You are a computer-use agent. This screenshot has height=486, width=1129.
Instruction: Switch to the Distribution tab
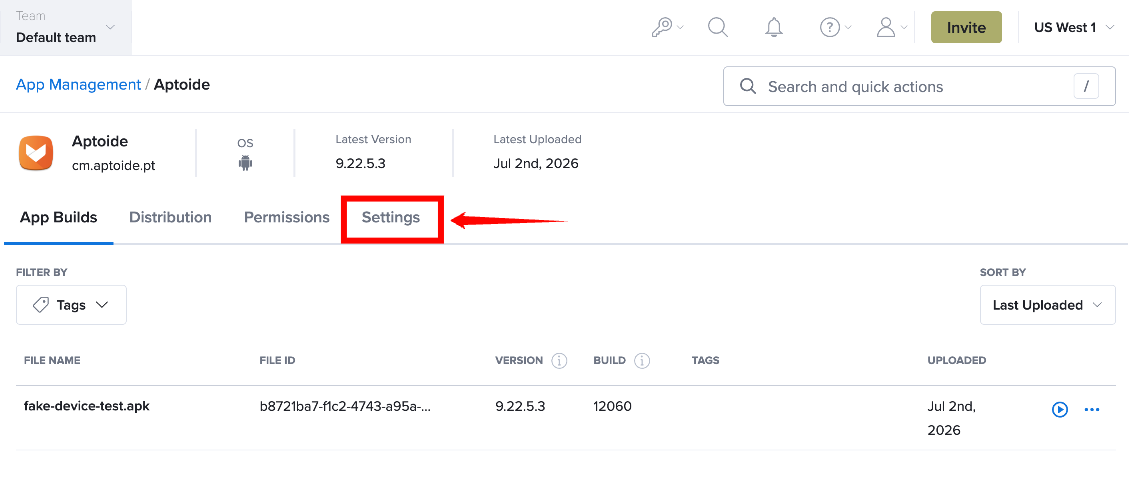(170, 217)
